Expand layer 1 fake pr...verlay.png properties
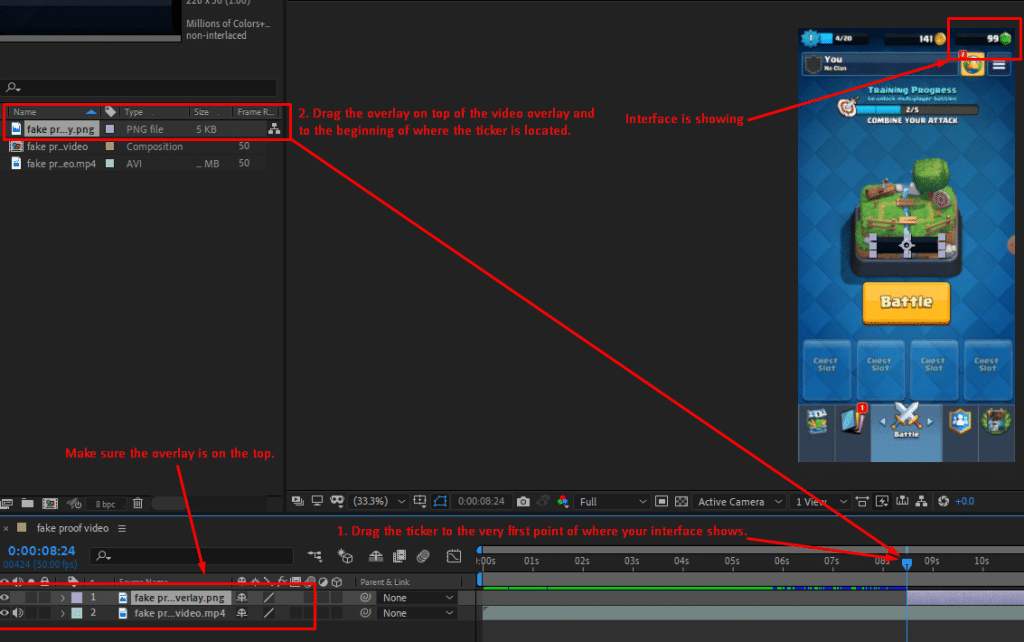Image resolution: width=1024 pixels, height=642 pixels. point(63,598)
